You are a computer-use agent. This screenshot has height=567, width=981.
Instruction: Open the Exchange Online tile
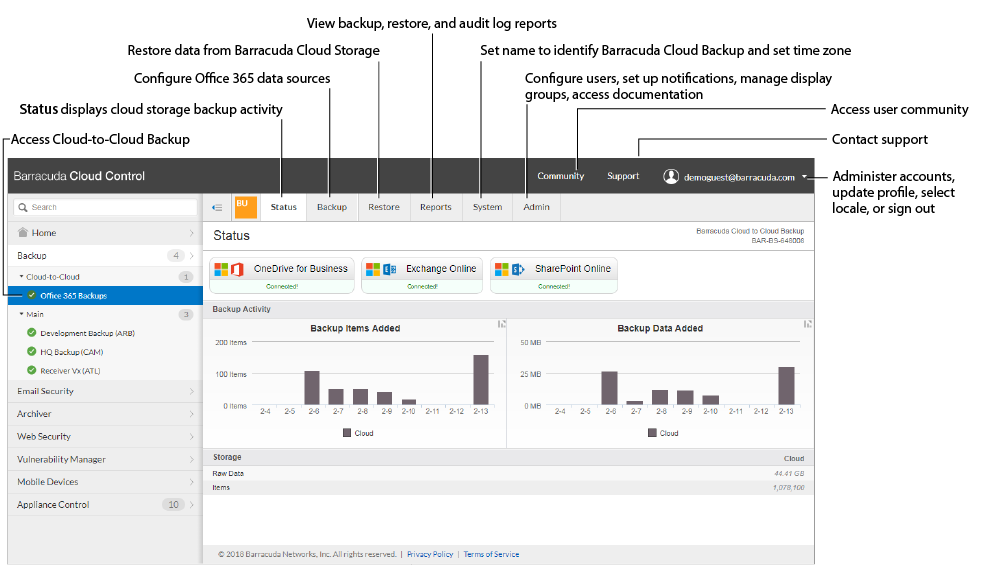point(421,275)
